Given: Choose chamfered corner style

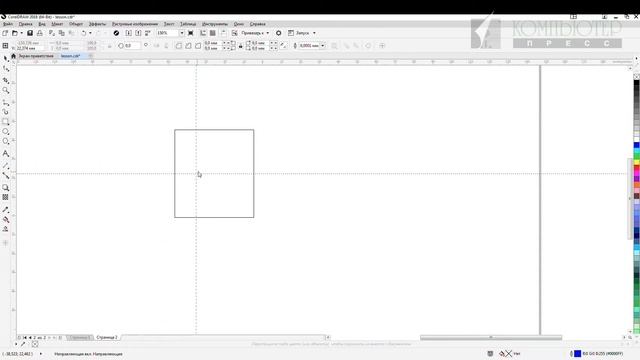Looking at the screenshot, I should (x=198, y=46).
